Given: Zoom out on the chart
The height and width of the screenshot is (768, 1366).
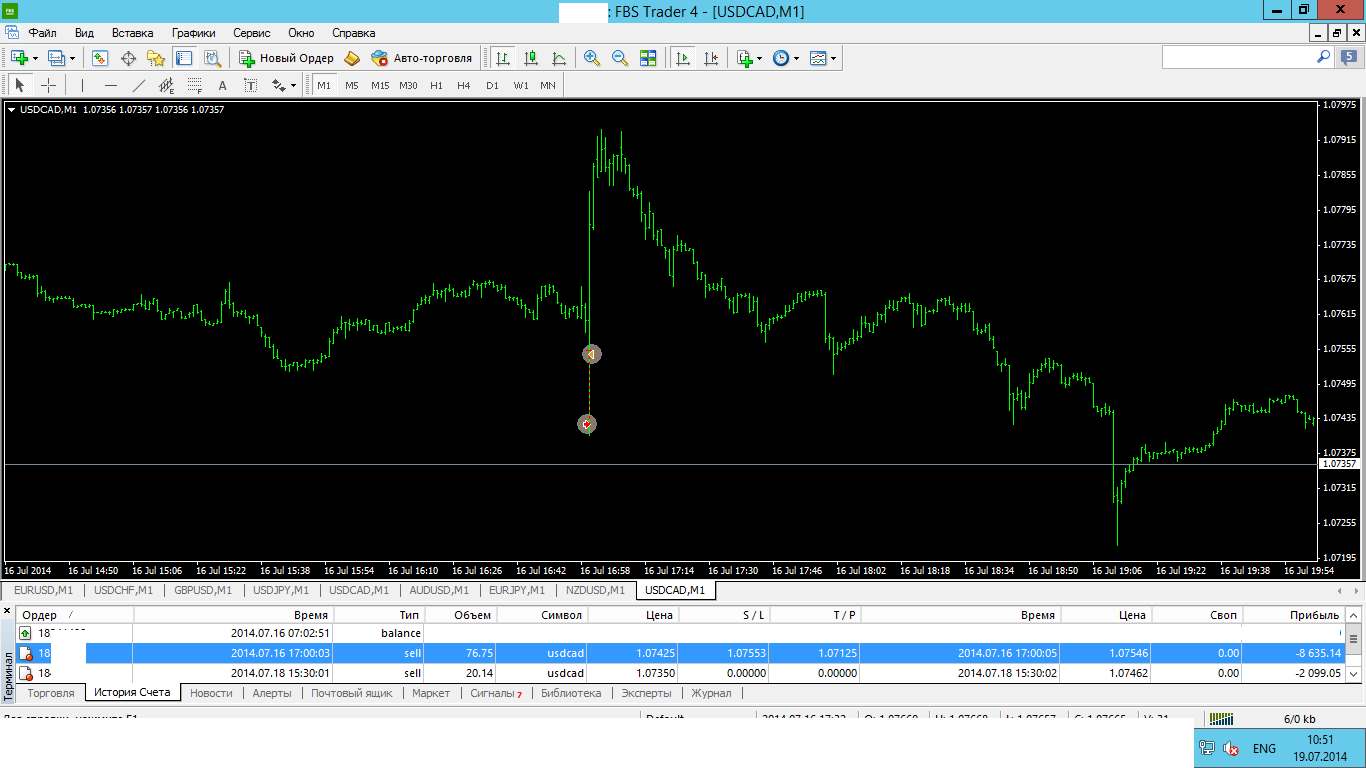Looking at the screenshot, I should [x=620, y=58].
